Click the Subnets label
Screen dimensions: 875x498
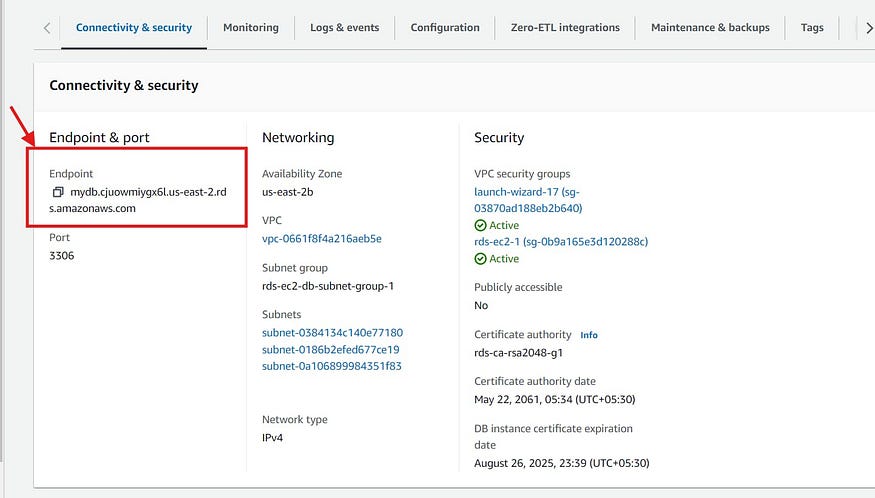[281, 314]
